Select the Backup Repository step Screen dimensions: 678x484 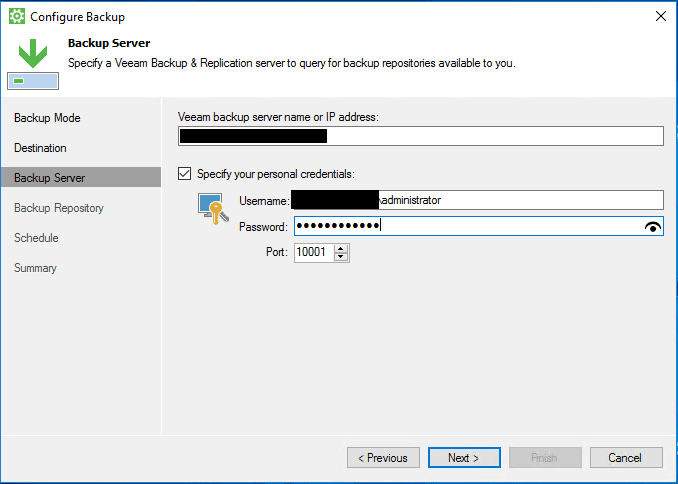click(59, 208)
